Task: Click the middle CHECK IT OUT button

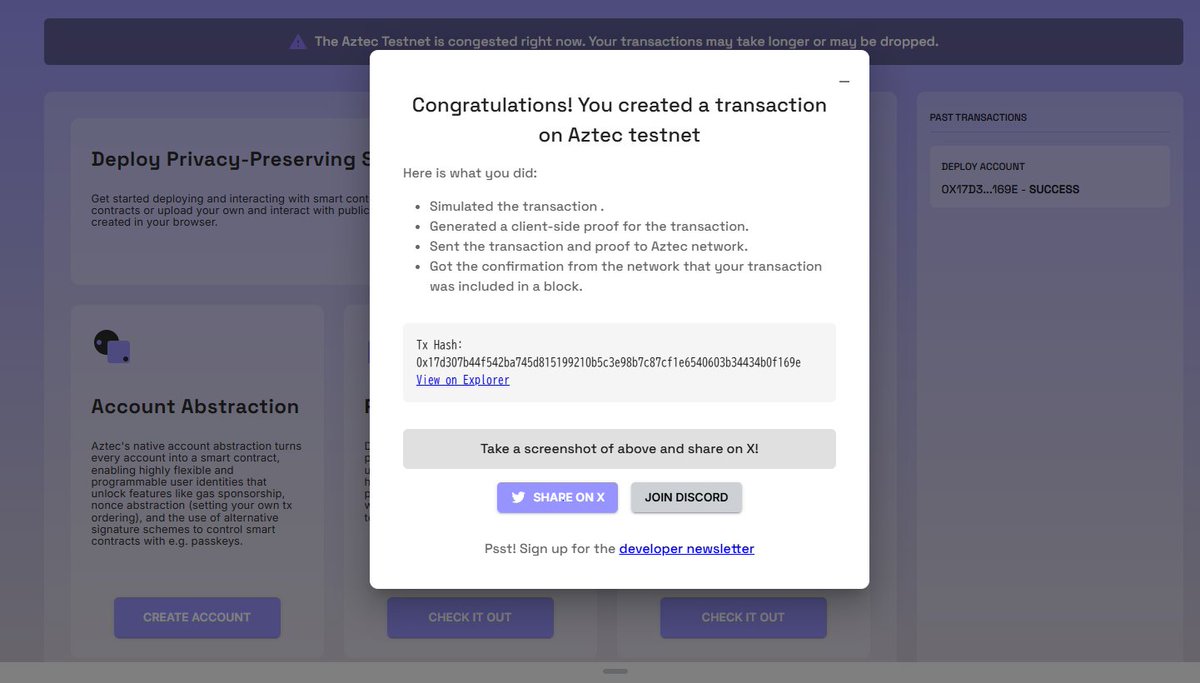Action: tap(470, 617)
